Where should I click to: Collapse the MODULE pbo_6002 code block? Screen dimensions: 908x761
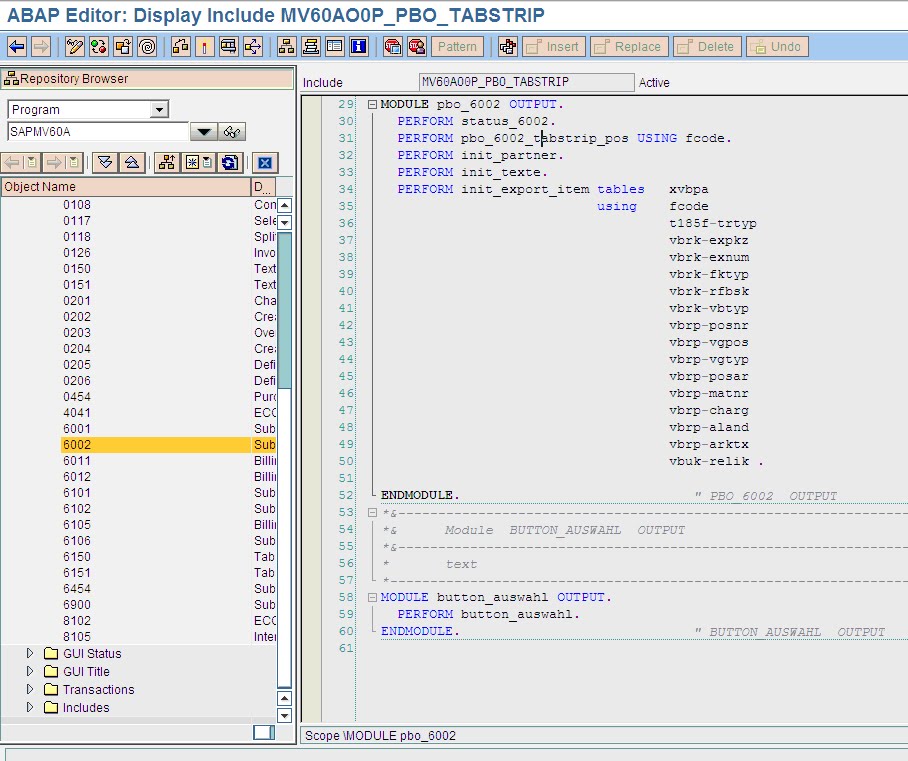click(x=371, y=104)
